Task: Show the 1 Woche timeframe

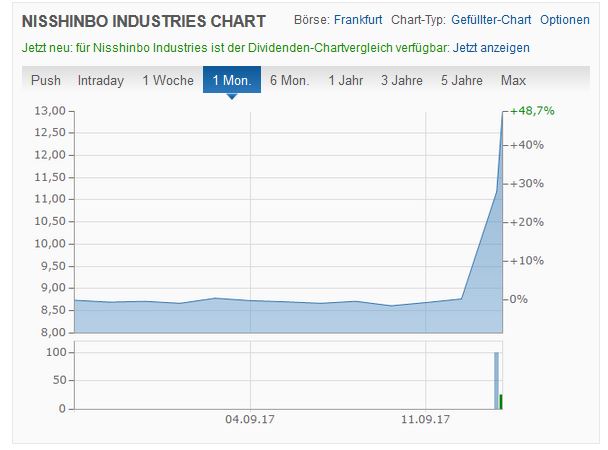Action: 168,80
